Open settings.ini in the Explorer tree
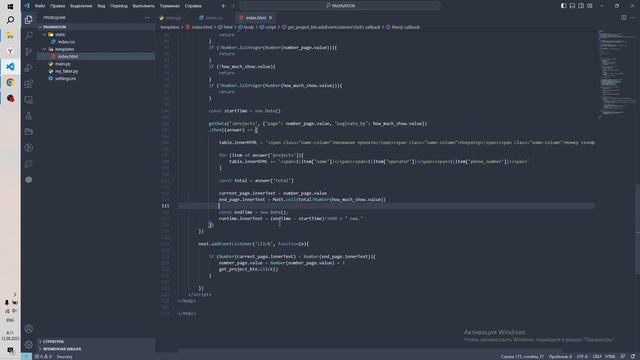The width and height of the screenshot is (640, 360). pos(96,78)
